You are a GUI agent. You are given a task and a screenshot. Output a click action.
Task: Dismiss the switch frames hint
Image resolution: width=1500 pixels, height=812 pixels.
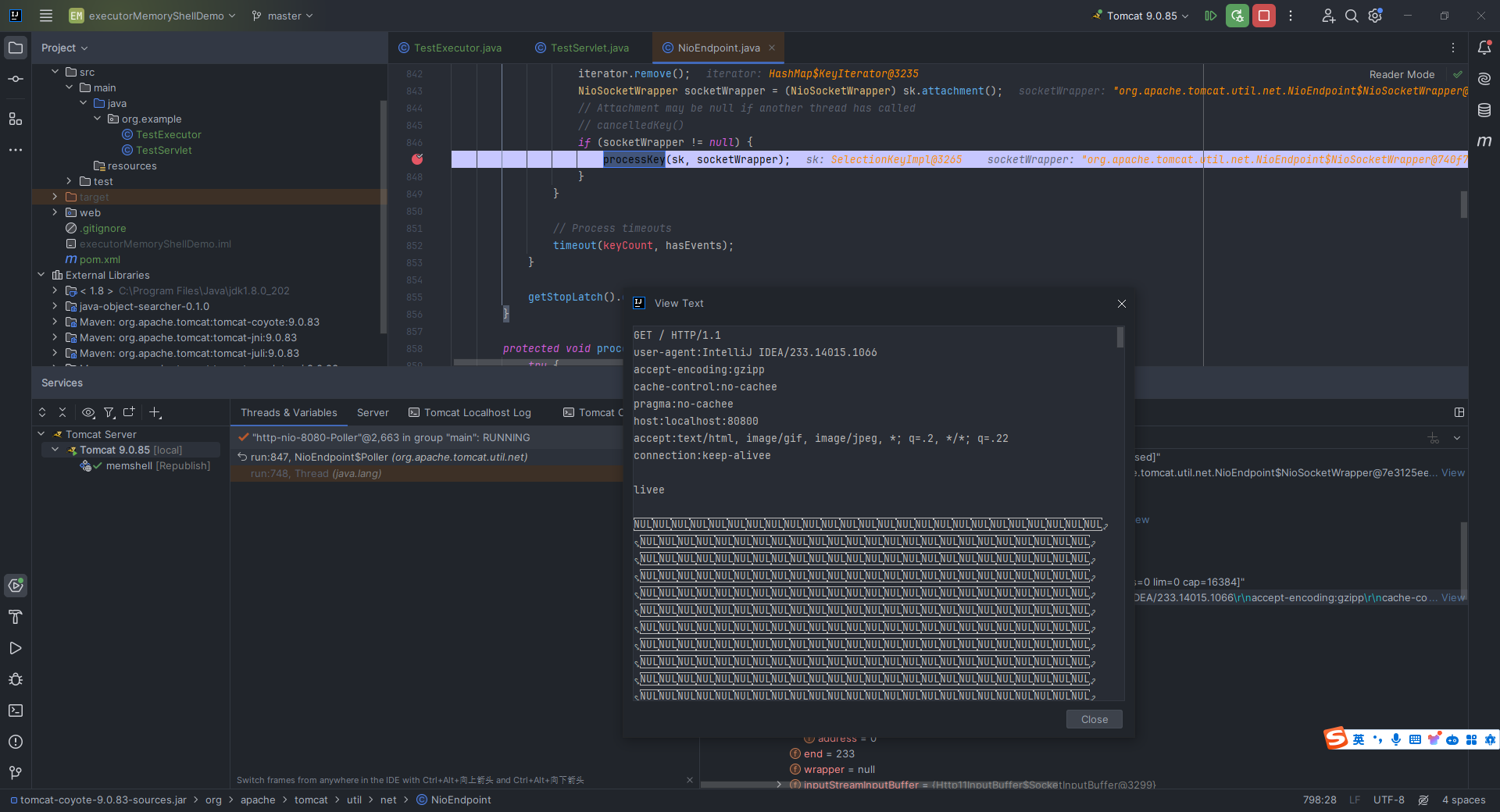[689, 780]
